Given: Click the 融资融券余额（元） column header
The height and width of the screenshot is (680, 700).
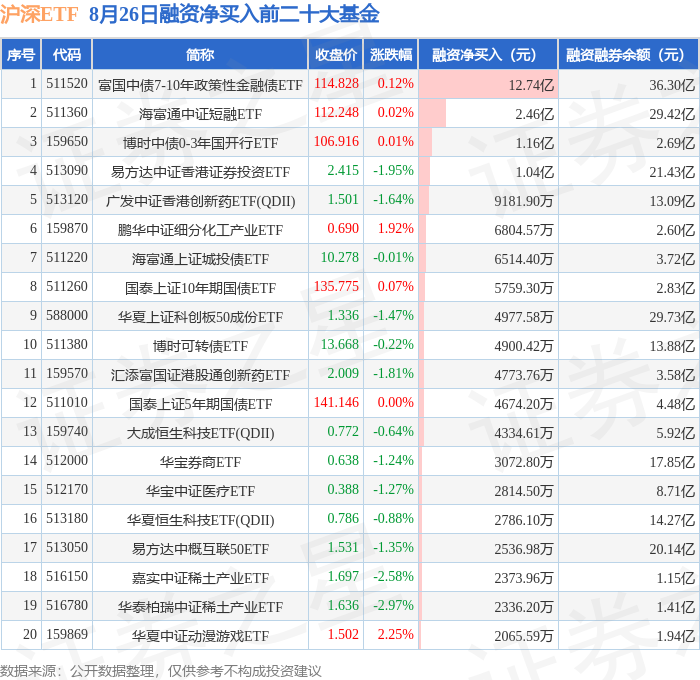Looking at the screenshot, I should [628, 54].
